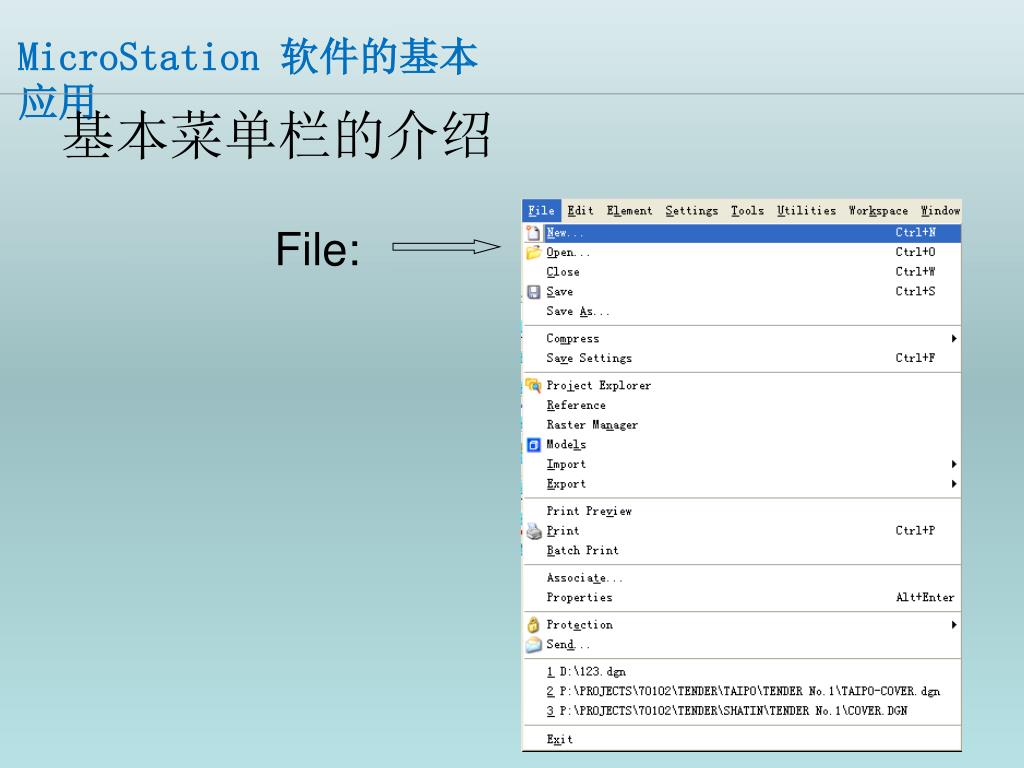Select the Reference menu entry
1024x768 pixels.
pos(742,405)
